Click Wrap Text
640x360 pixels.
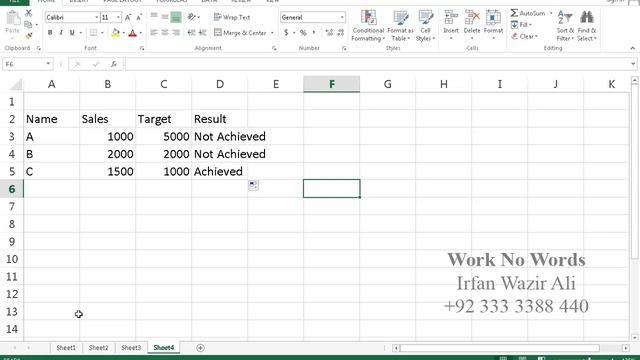pyautogui.click(x=232, y=17)
